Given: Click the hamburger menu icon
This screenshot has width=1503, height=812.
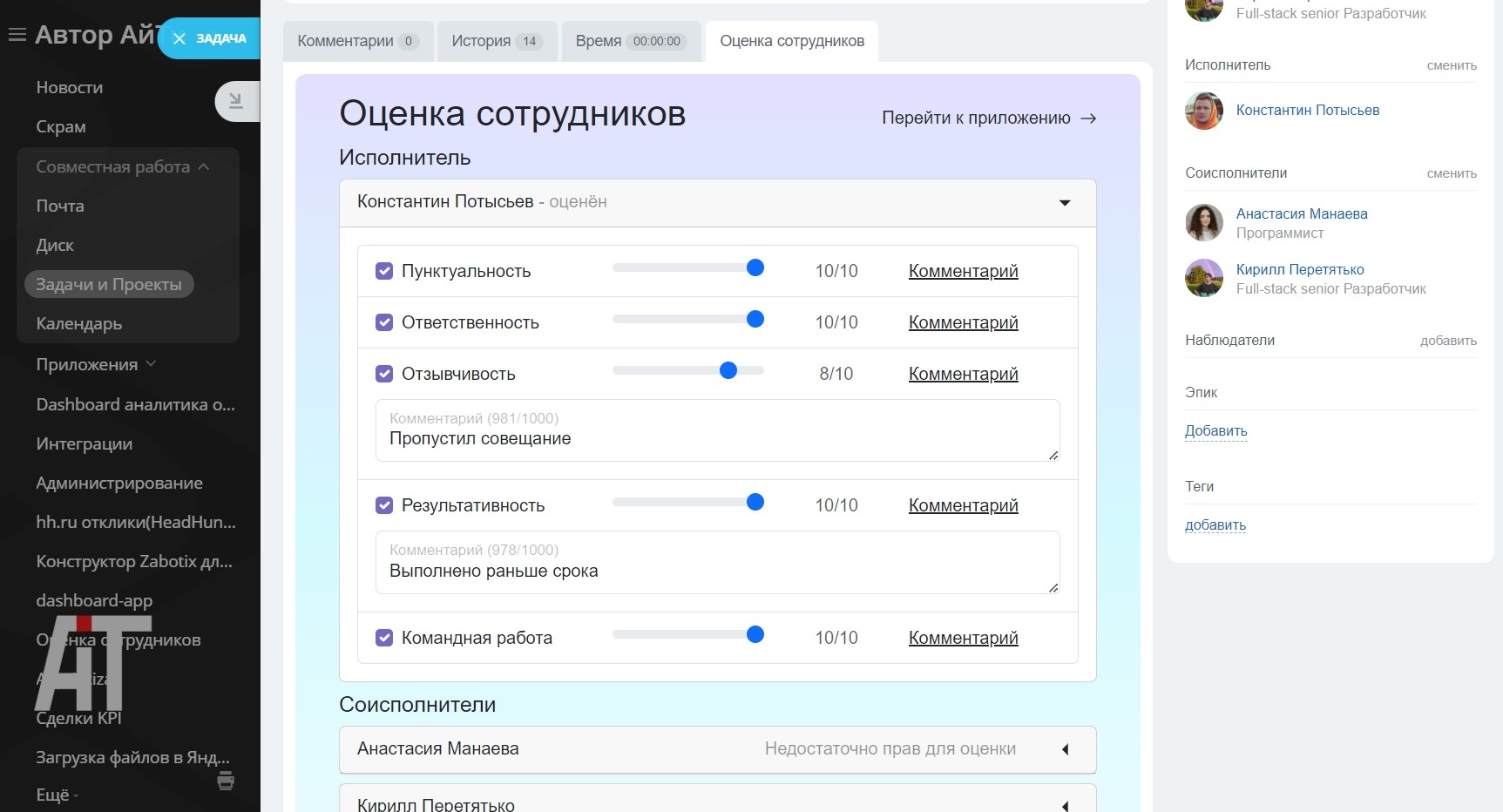Looking at the screenshot, I should 17,35.
